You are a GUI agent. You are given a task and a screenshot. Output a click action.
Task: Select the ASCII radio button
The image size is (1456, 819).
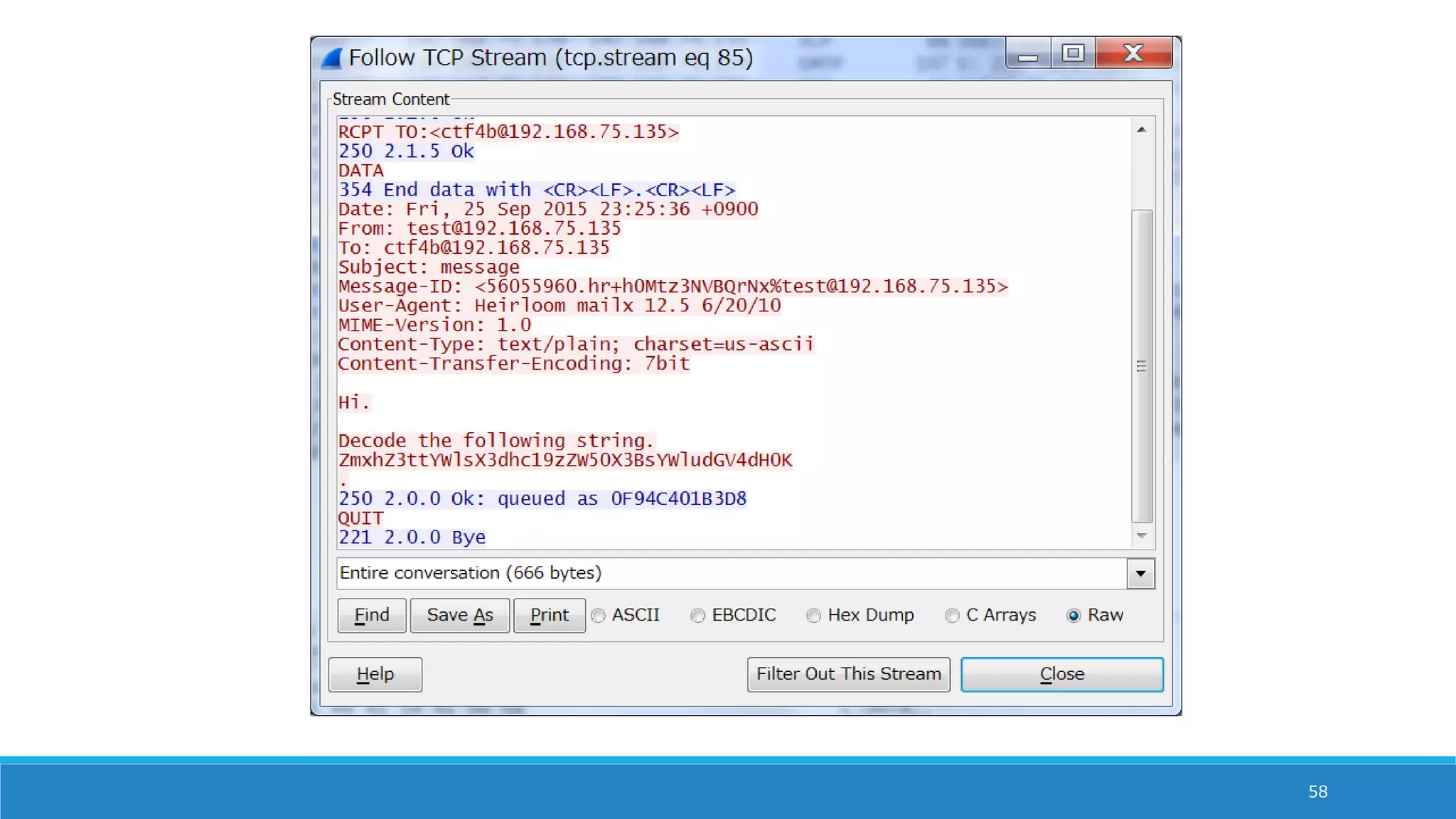pyautogui.click(x=599, y=616)
